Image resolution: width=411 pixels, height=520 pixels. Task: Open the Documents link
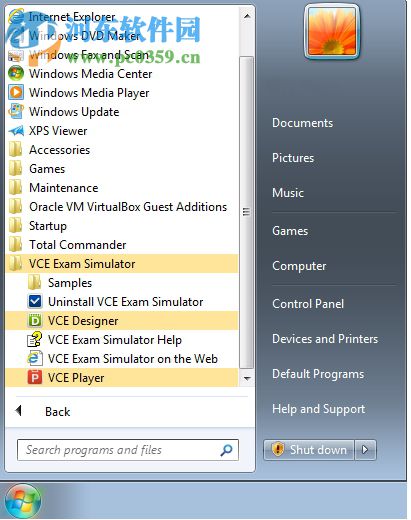click(x=302, y=123)
